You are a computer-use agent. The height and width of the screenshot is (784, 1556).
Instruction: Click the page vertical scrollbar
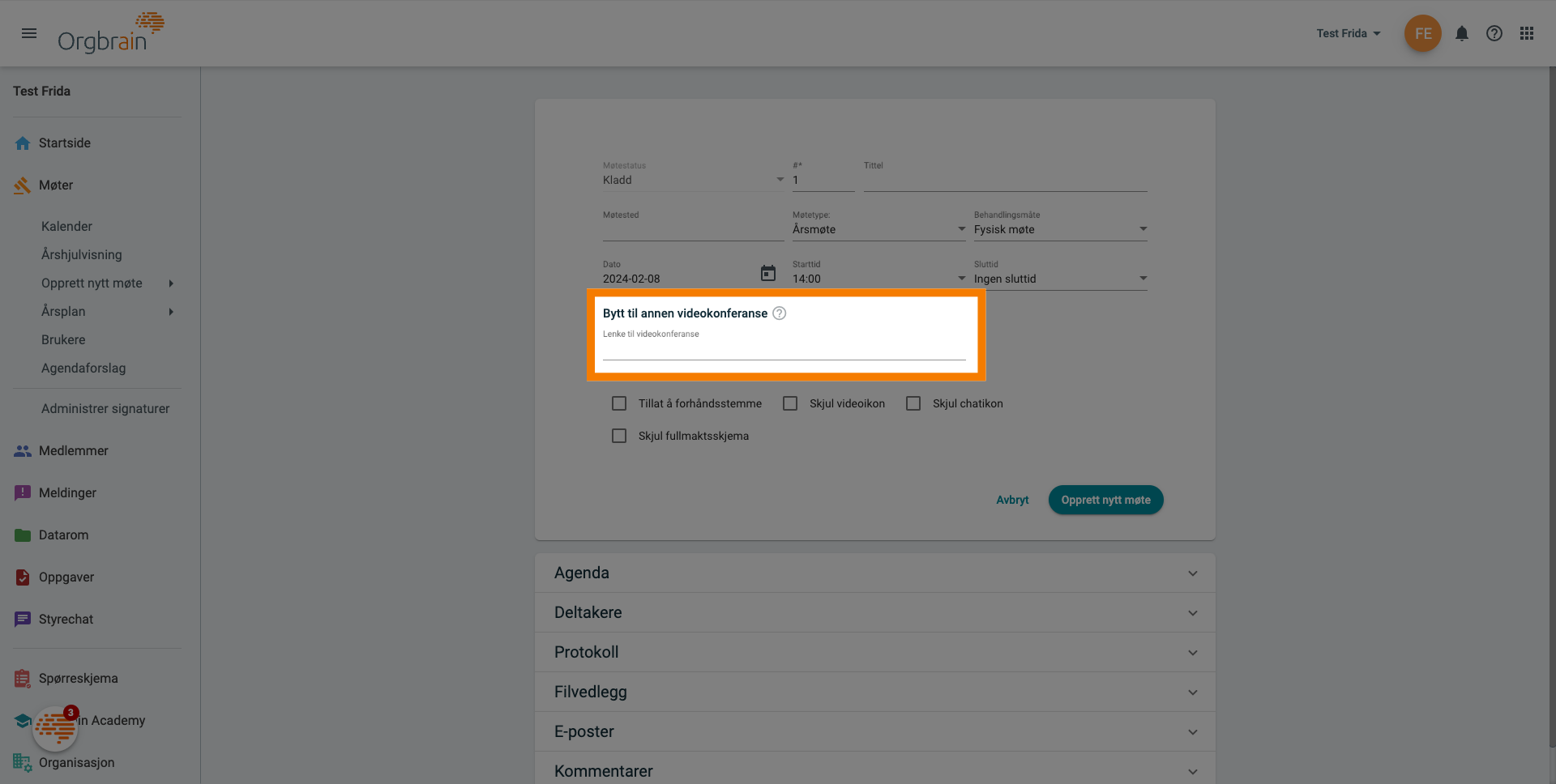[1552, 405]
